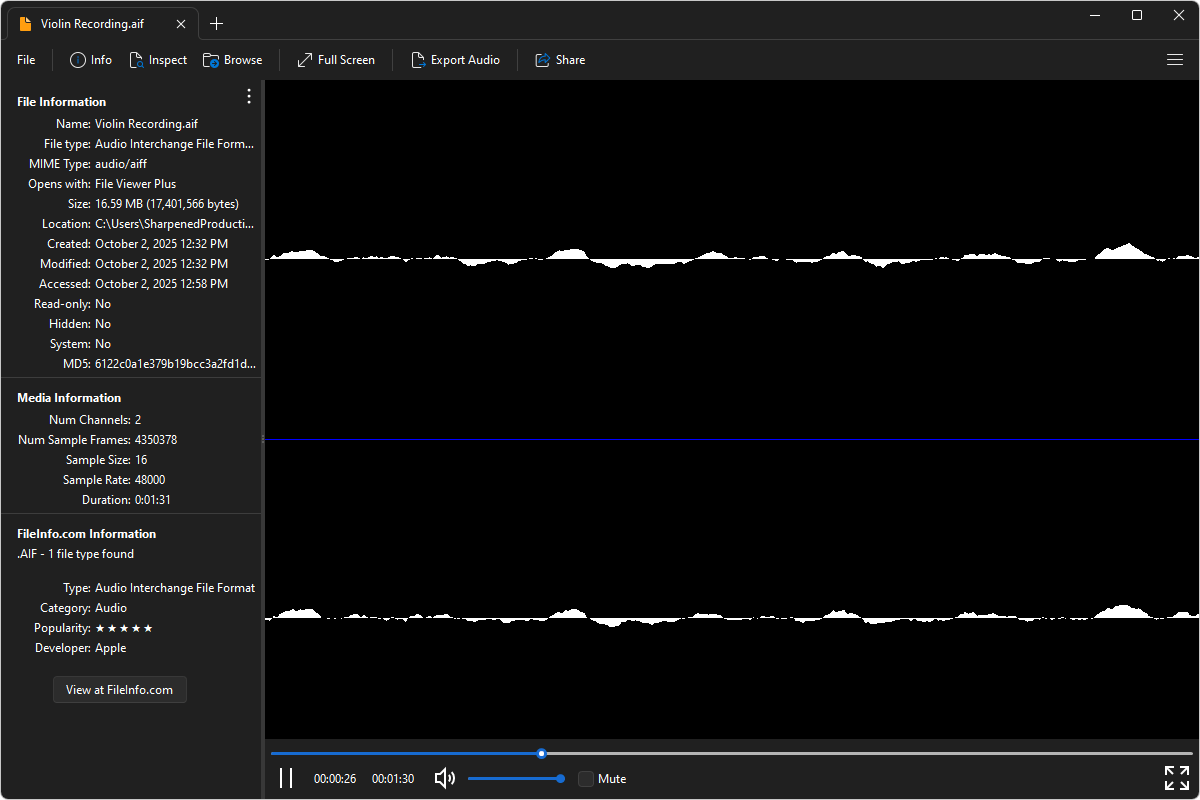Open the File menu
The width and height of the screenshot is (1200, 800).
[x=26, y=60]
